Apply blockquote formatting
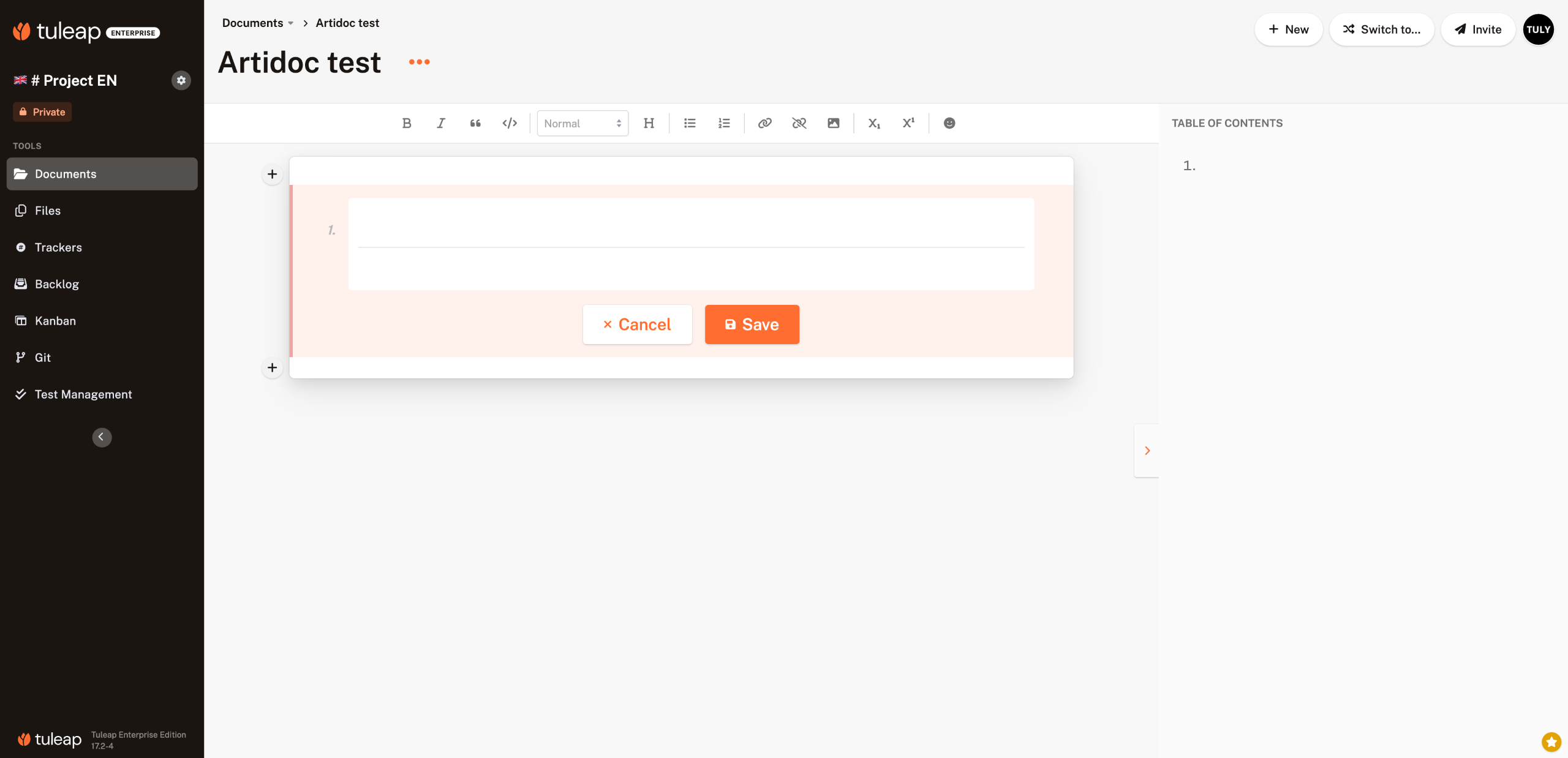The height and width of the screenshot is (758, 1568). (475, 123)
